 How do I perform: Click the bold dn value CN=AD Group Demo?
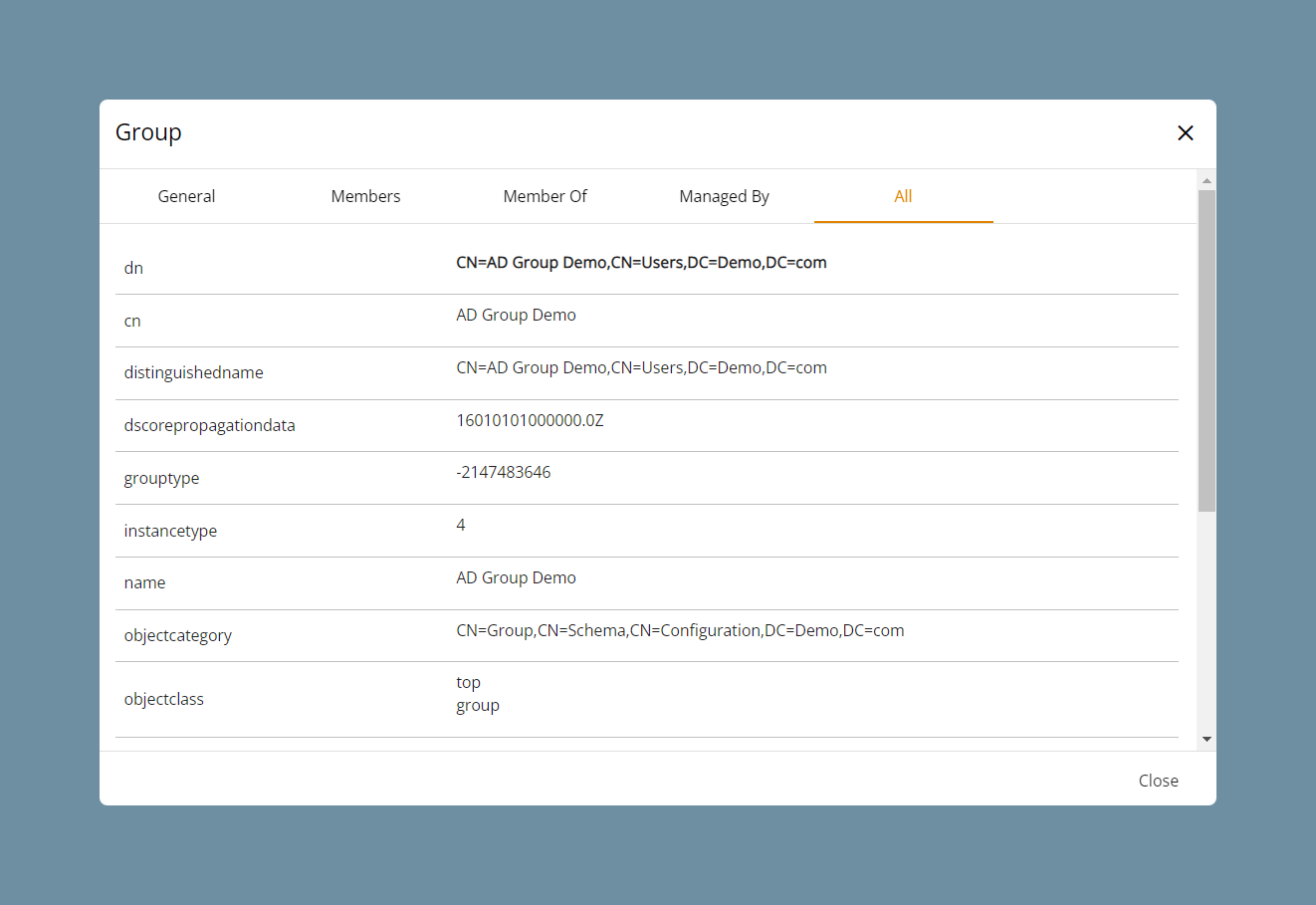click(641, 263)
